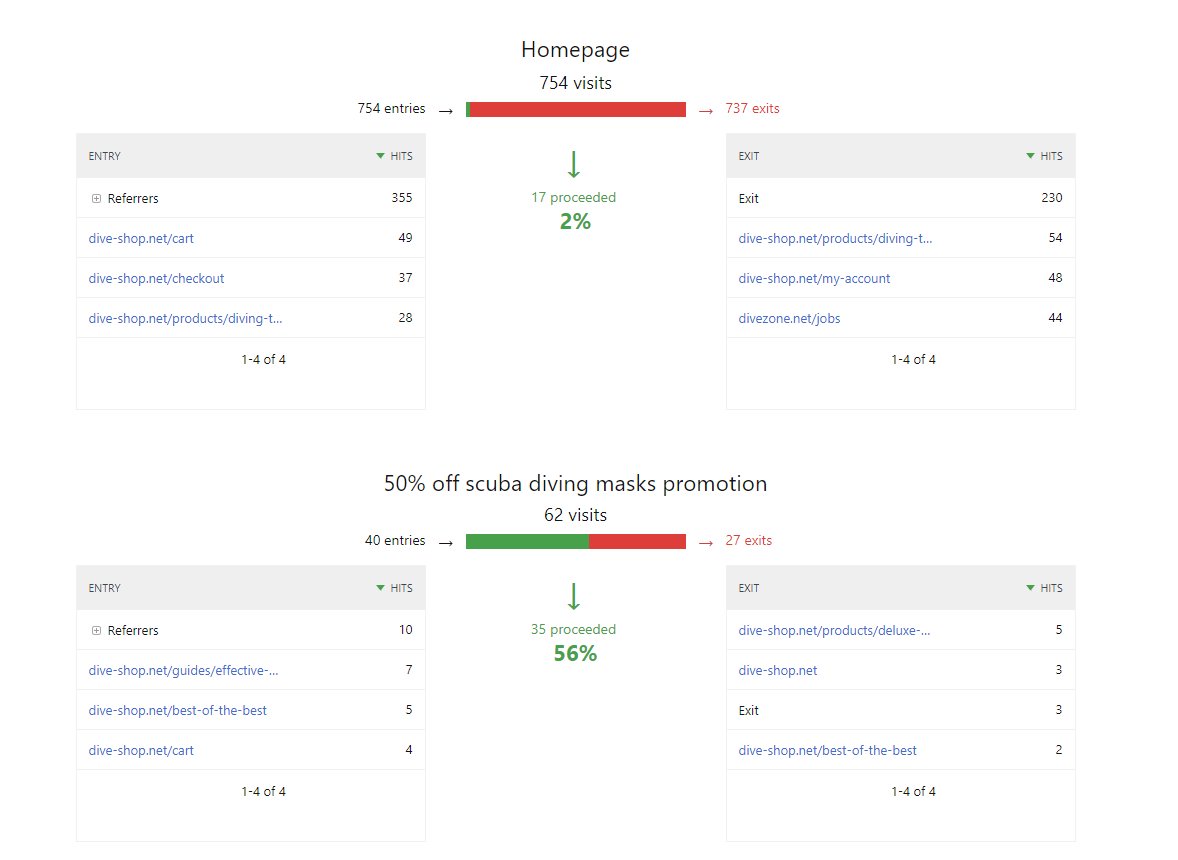Click the Hits sort icon in Homepage exit table
The height and width of the screenshot is (860, 1178).
point(1030,156)
